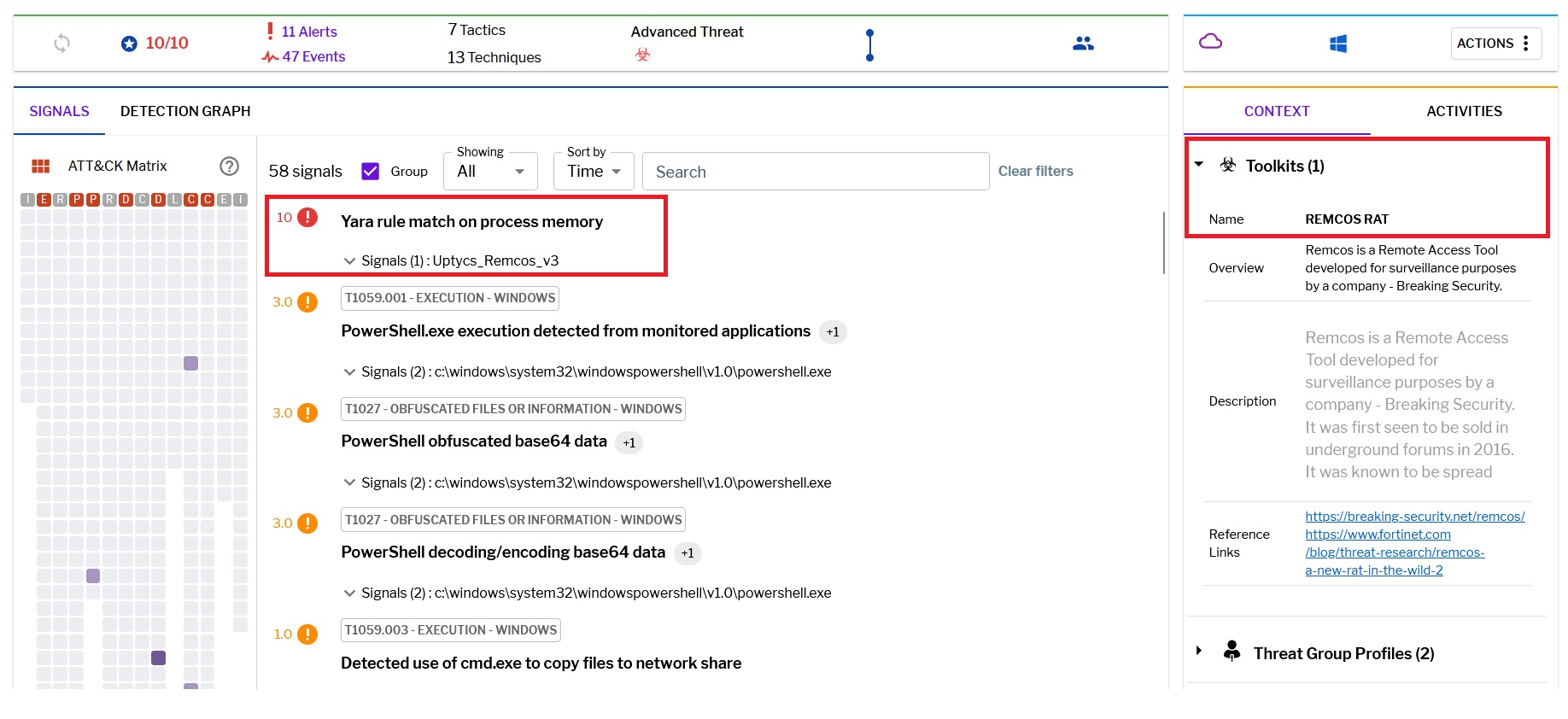Open the fortinet.com remcos blog reference link
Viewport: 1568px width, 719px height.
click(x=1395, y=552)
